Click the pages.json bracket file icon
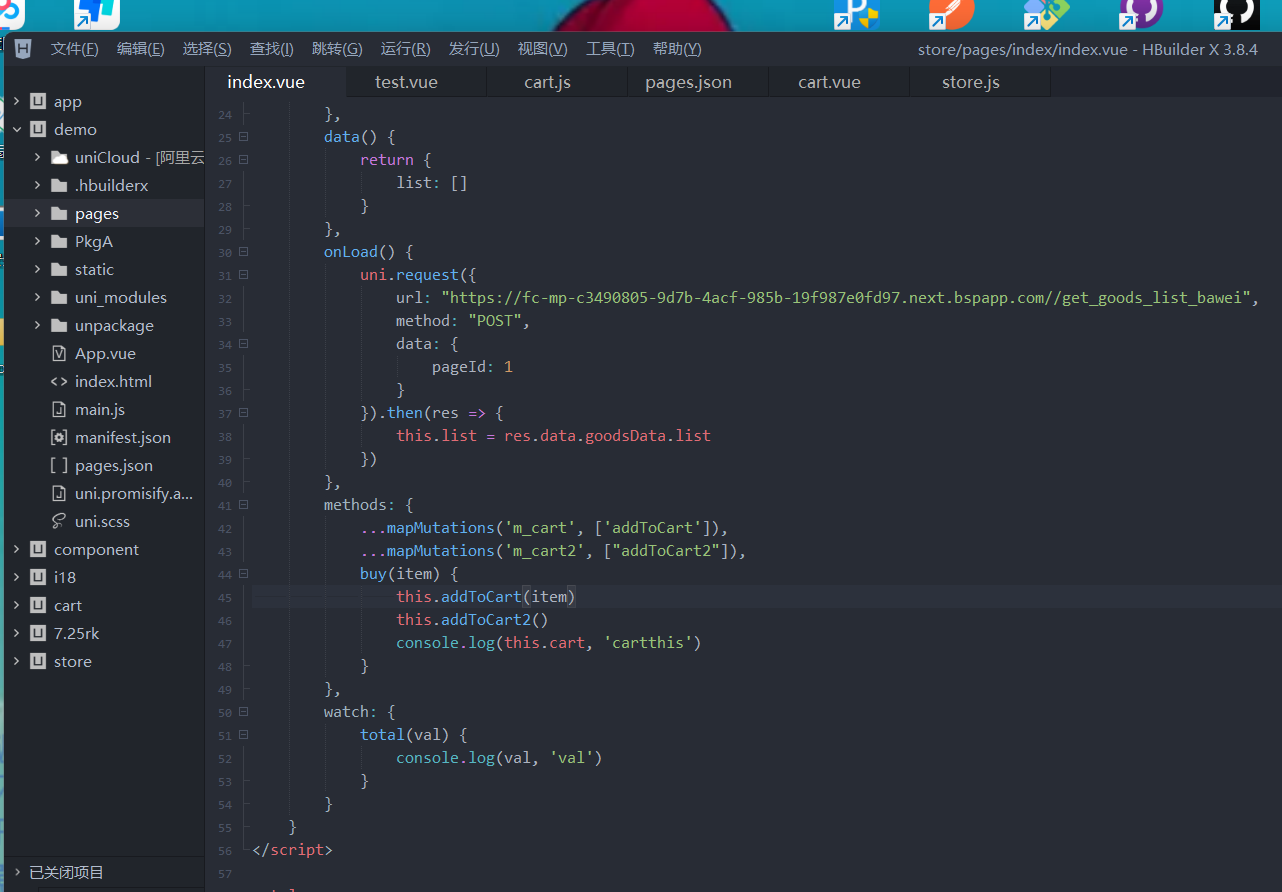The height and width of the screenshot is (892, 1282). [58, 465]
